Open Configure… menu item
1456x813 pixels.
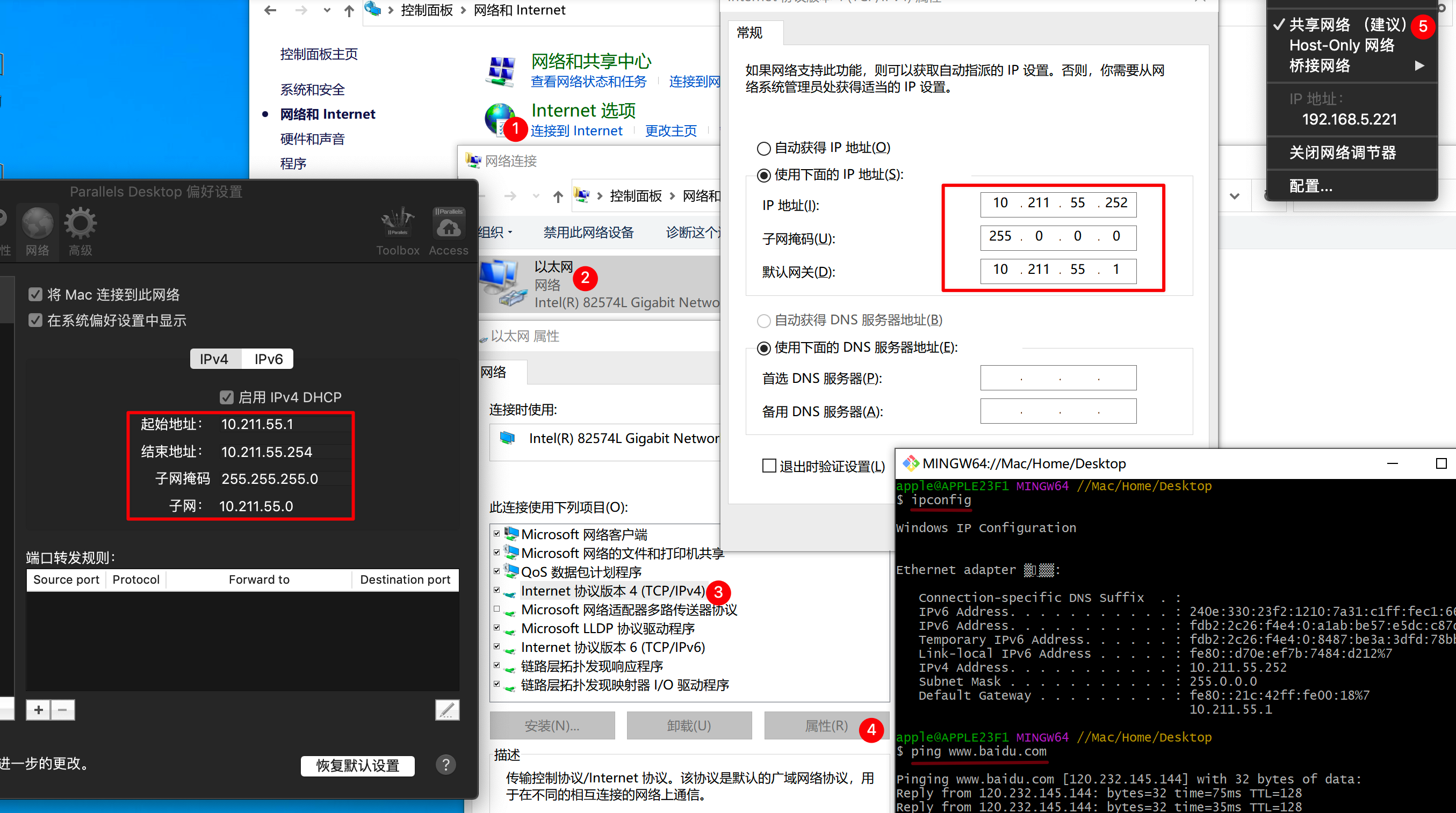(1311, 186)
